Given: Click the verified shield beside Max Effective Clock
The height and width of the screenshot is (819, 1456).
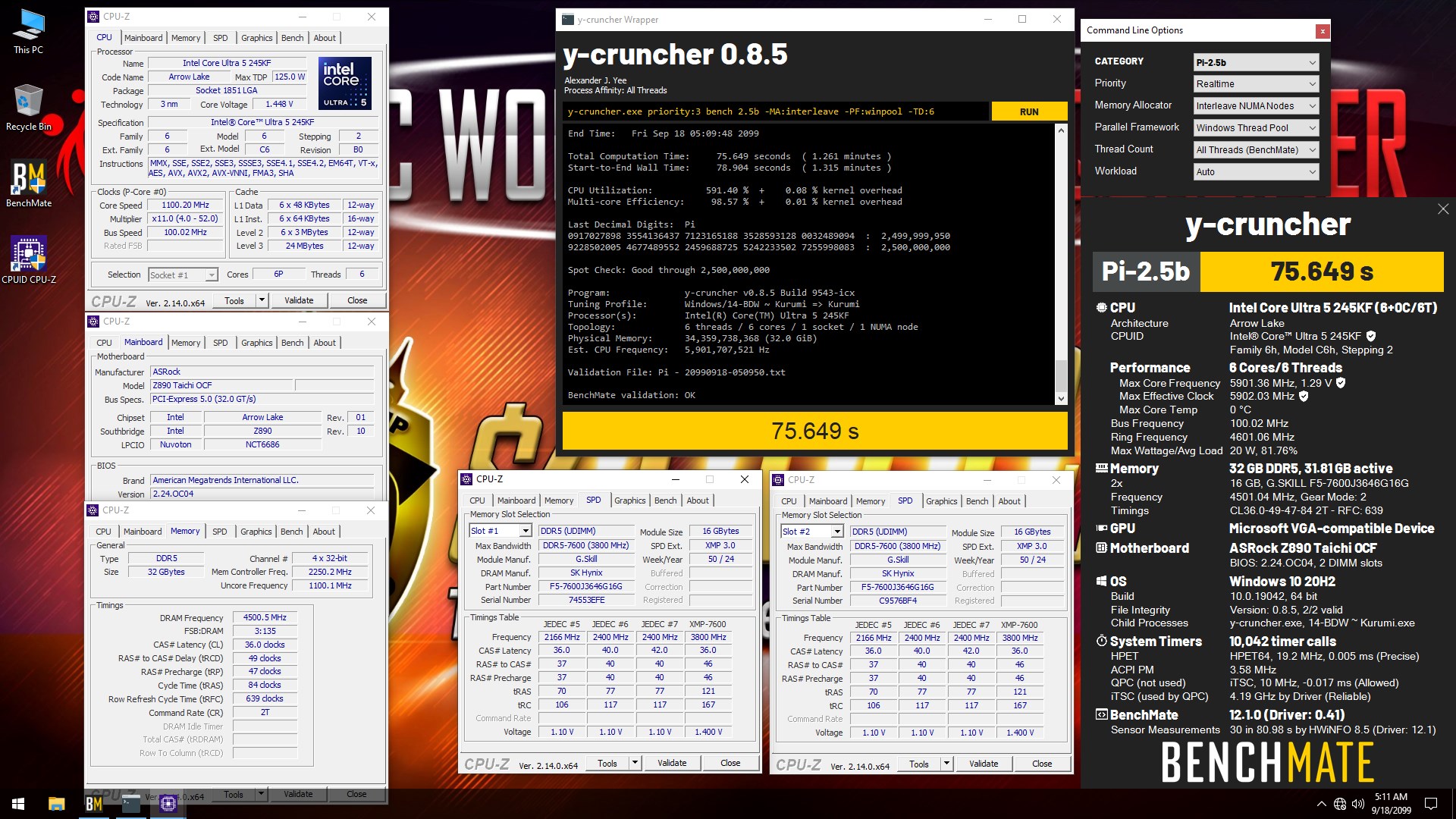Looking at the screenshot, I should [x=1304, y=396].
